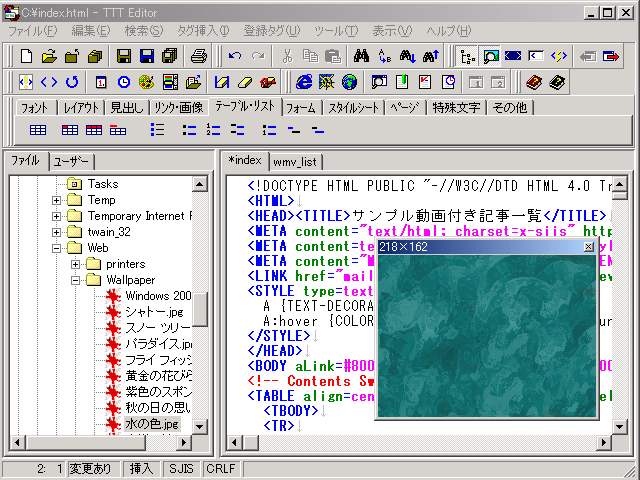Expand the Temp folder node
The height and width of the screenshot is (480, 640).
[56, 200]
